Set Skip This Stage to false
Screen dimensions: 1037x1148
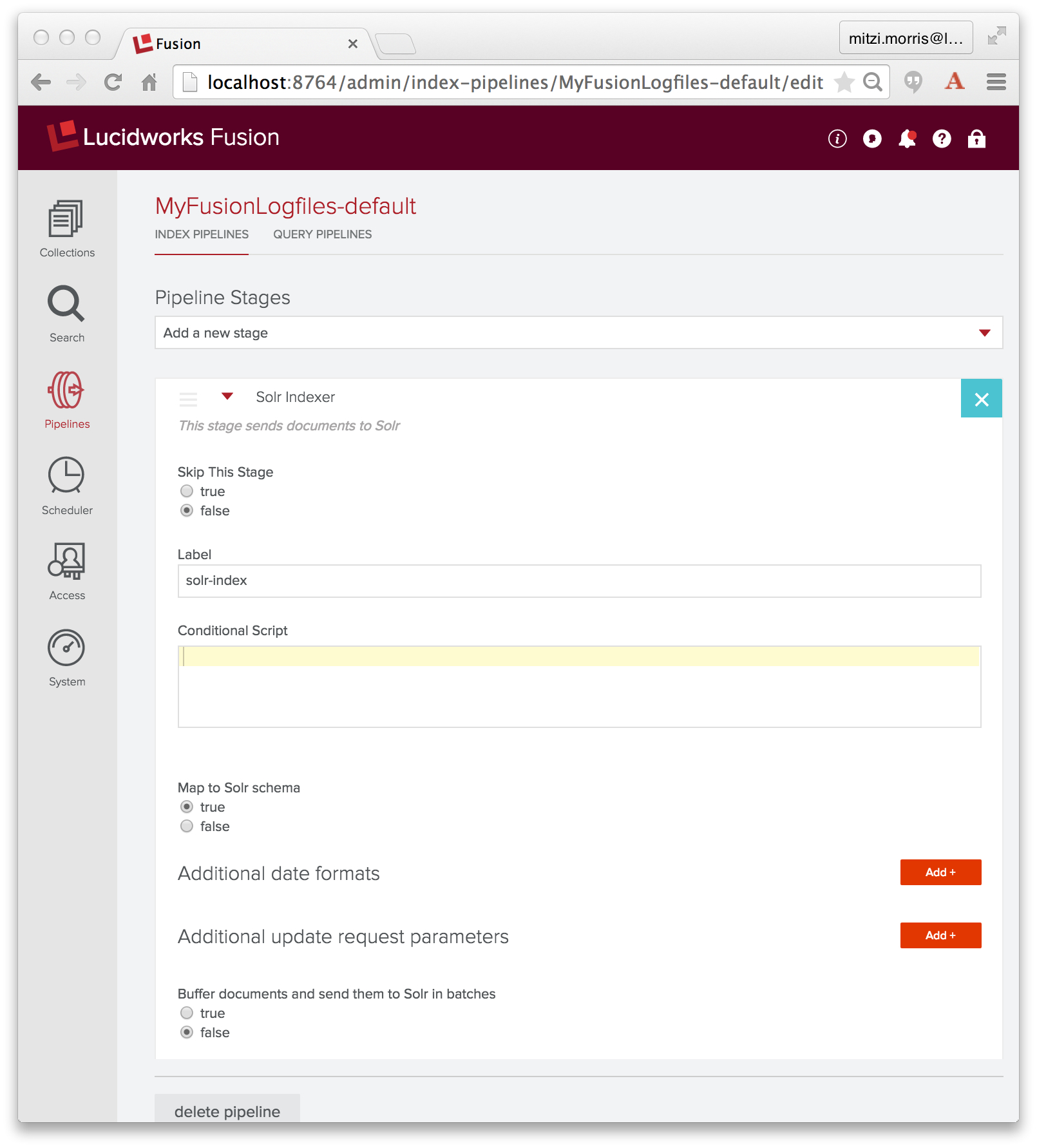(187, 511)
